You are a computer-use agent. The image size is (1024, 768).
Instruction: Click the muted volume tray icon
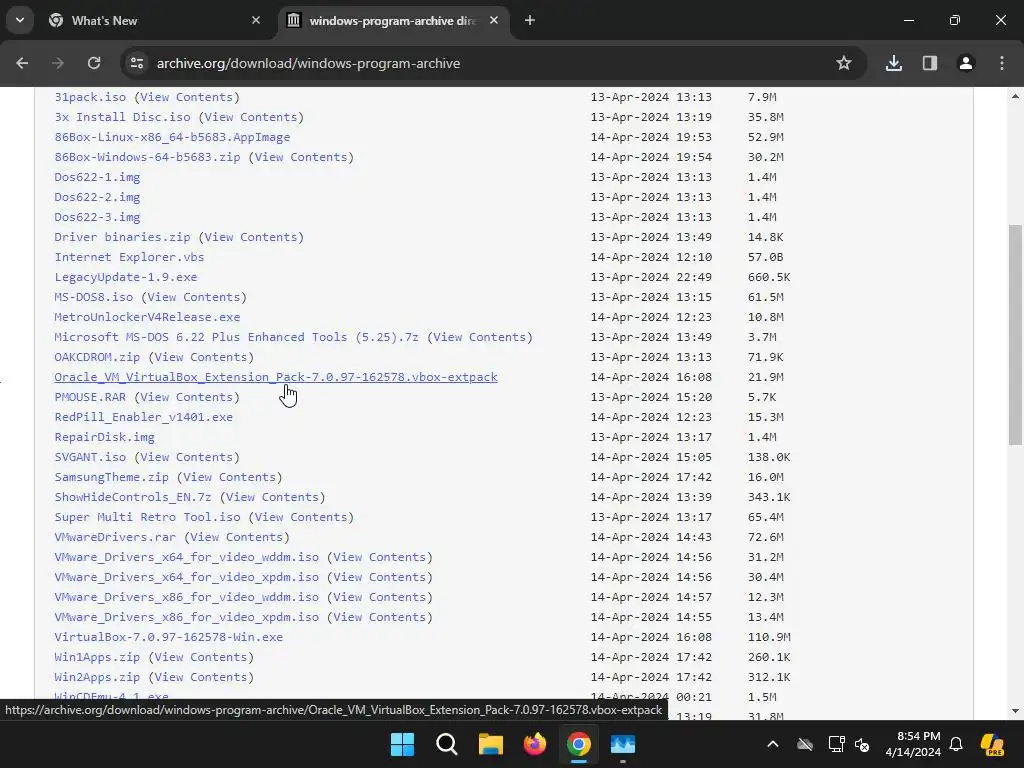(x=863, y=744)
